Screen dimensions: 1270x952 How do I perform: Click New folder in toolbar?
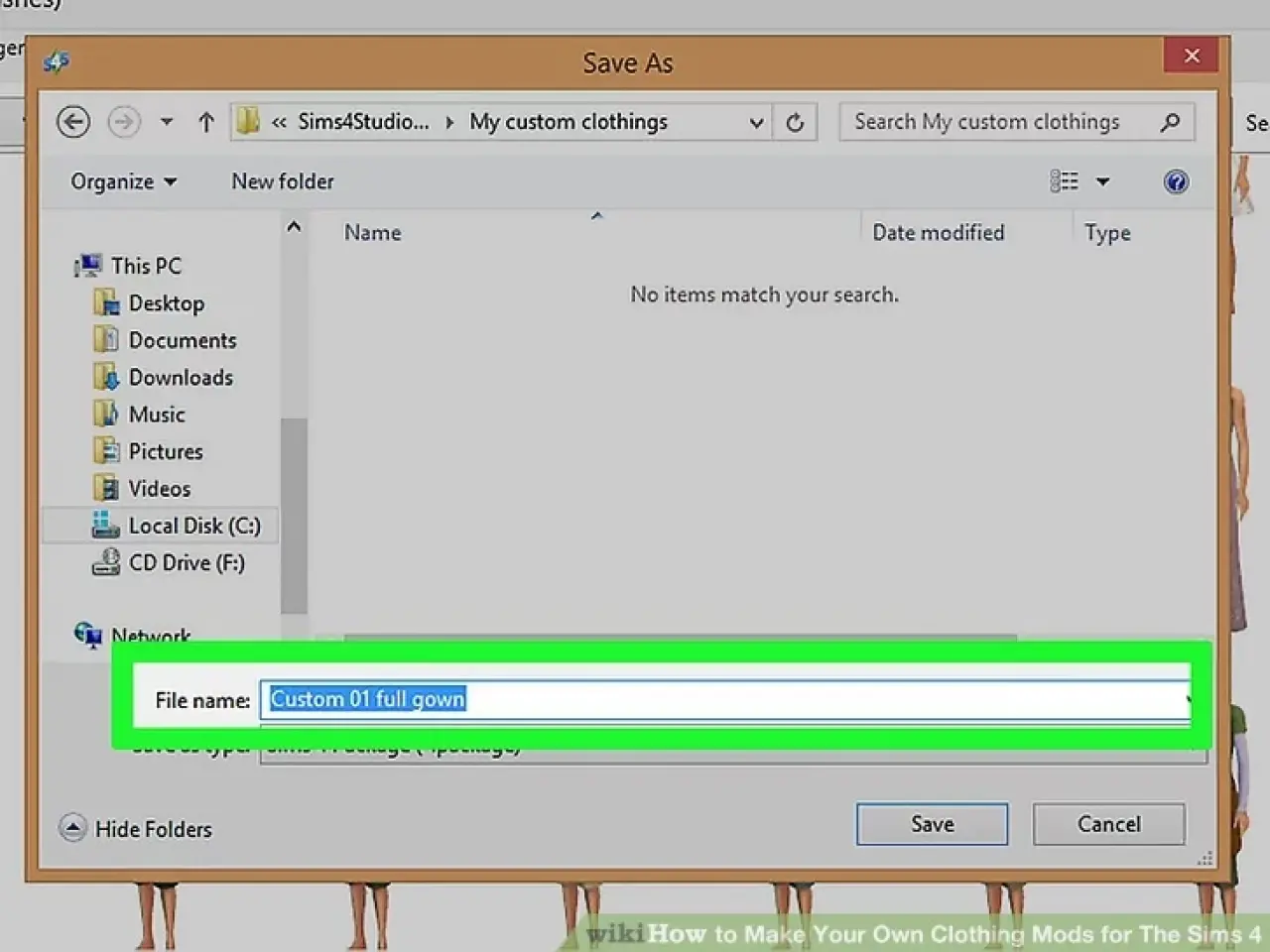(283, 181)
